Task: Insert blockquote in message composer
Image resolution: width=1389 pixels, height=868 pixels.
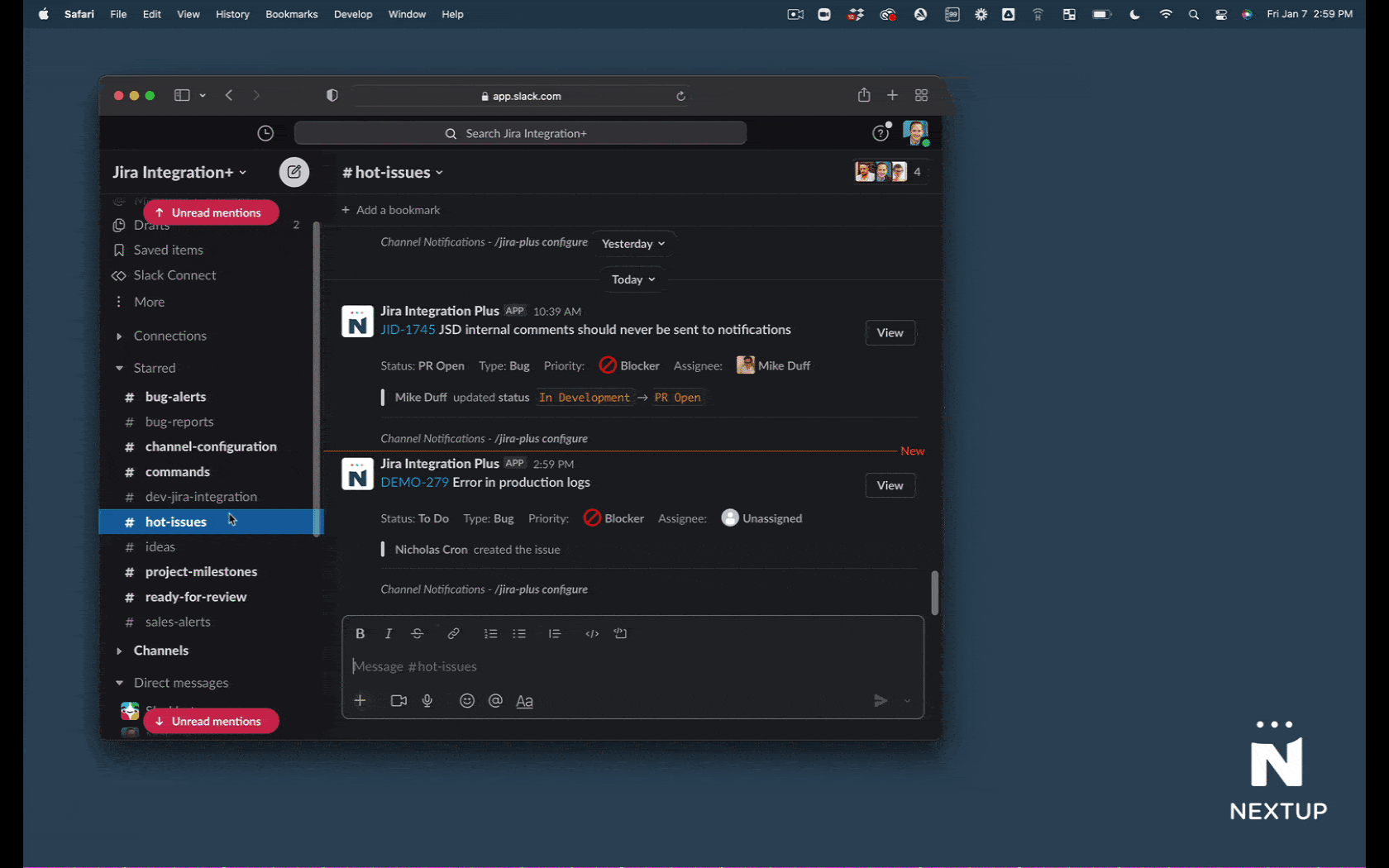Action: [554, 633]
